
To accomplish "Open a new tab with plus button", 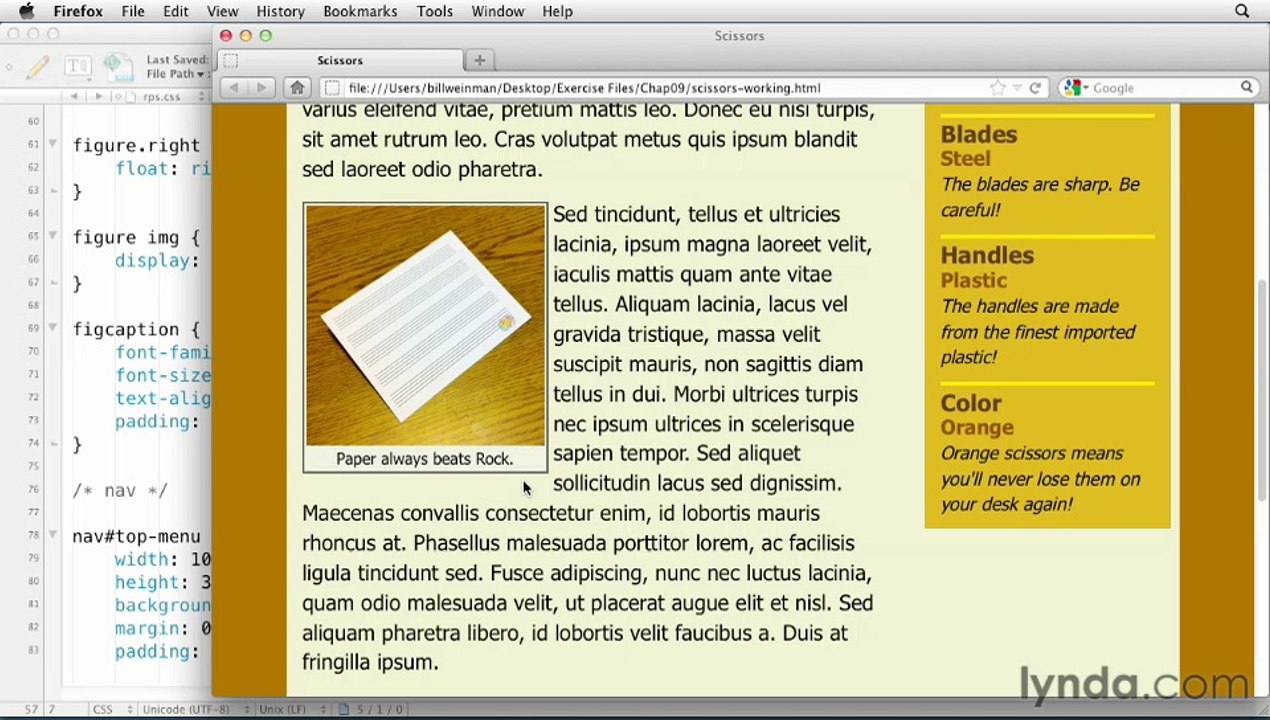I will coord(479,60).
